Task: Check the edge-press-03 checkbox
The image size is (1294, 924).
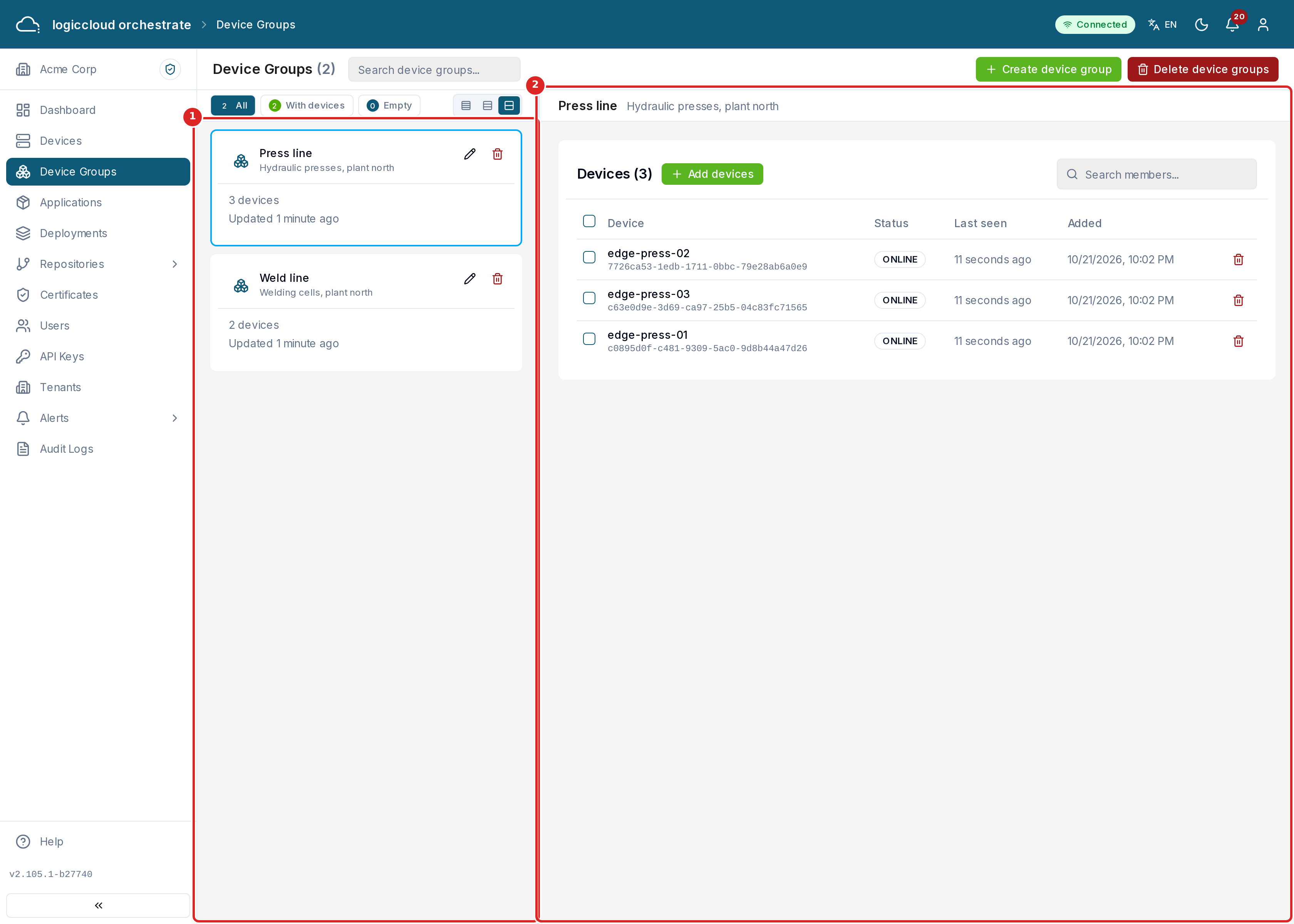Action: coord(589,298)
